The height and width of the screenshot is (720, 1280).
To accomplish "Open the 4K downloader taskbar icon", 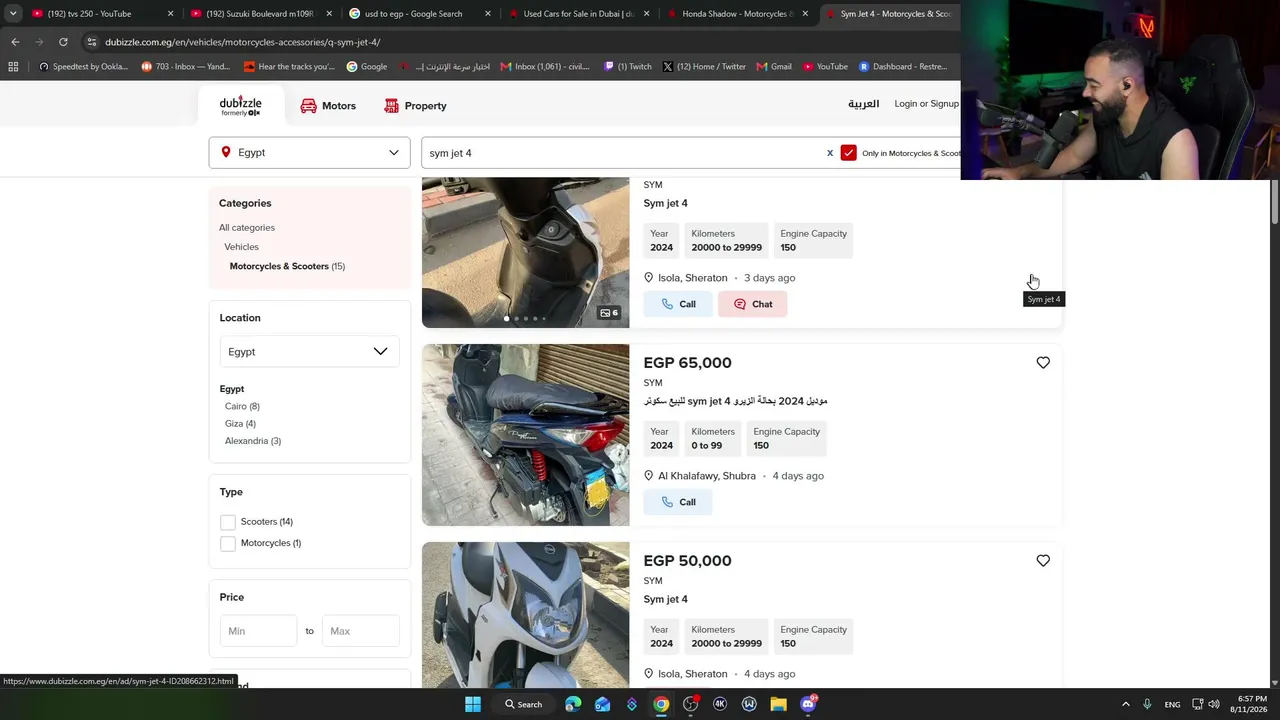I will (720, 704).
